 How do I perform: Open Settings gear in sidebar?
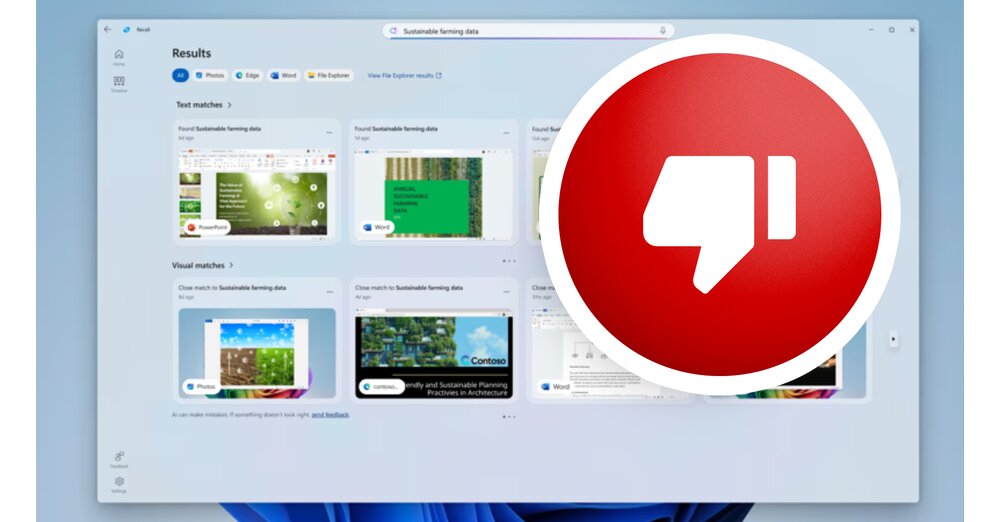119,484
